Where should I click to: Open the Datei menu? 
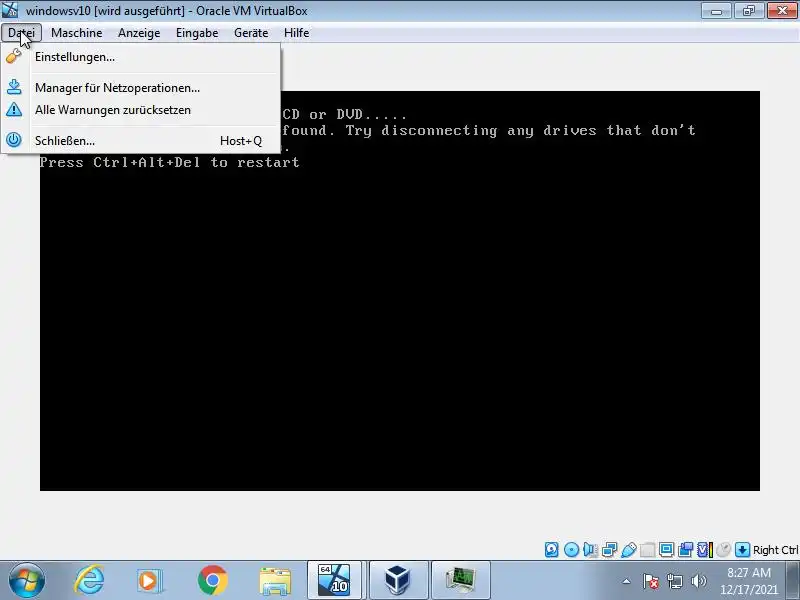(21, 33)
